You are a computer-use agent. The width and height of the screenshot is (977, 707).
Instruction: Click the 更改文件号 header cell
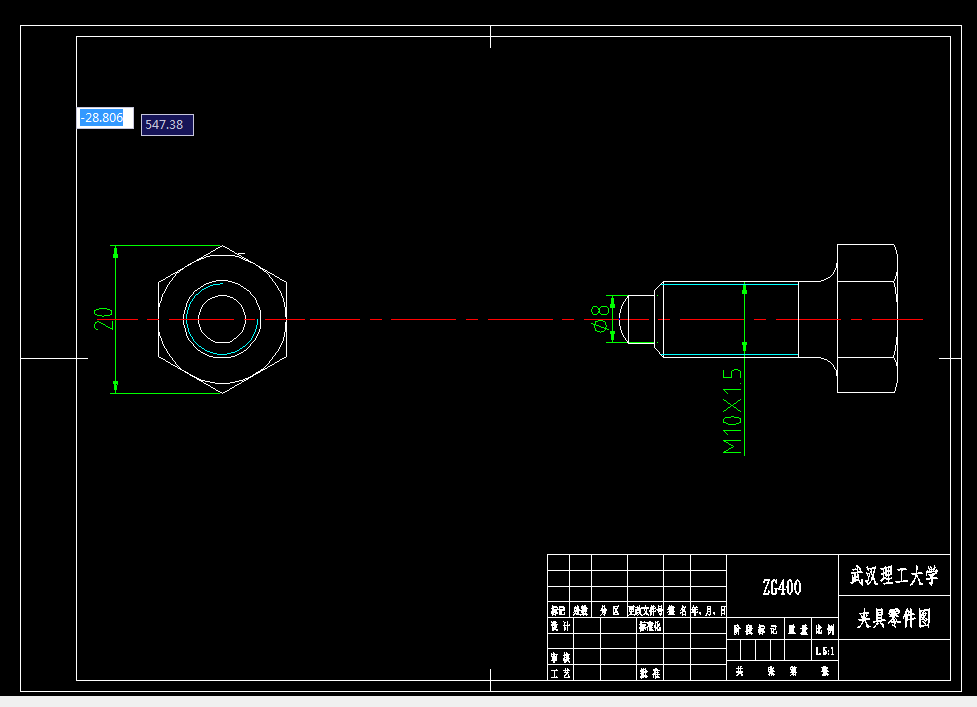coord(646,610)
